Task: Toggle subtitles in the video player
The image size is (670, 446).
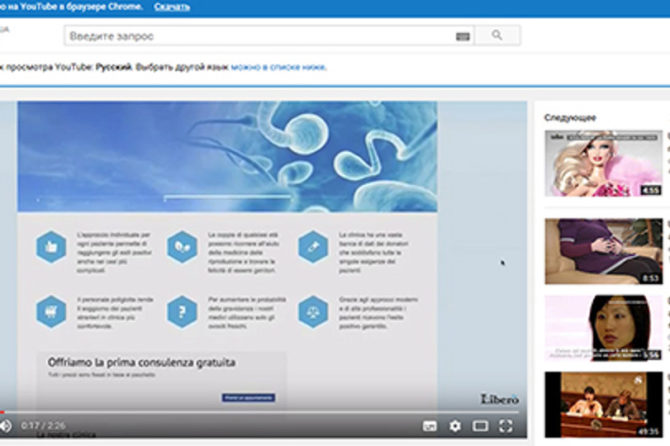Action: [431, 426]
